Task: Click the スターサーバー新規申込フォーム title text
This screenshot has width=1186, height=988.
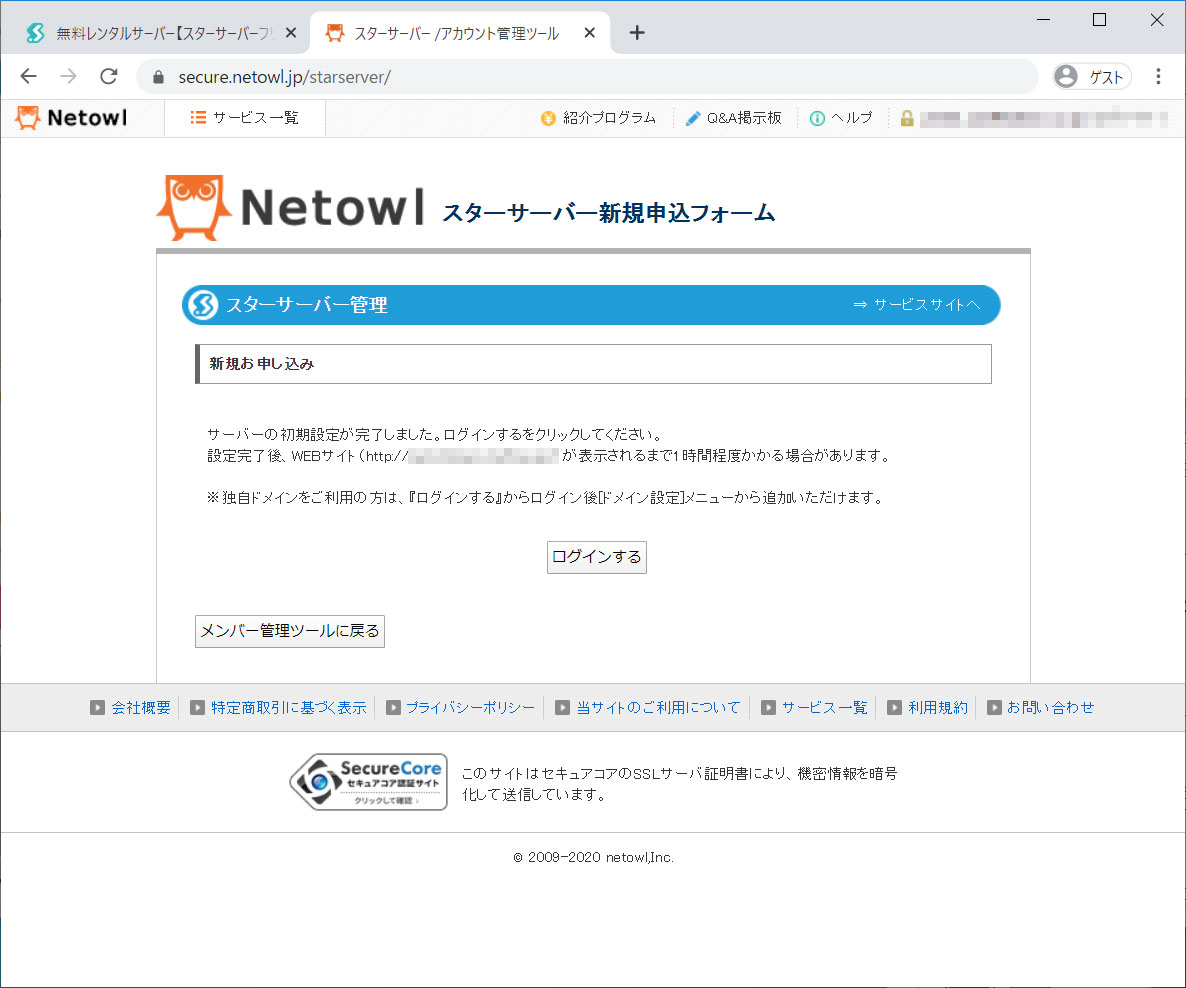Action: point(609,213)
